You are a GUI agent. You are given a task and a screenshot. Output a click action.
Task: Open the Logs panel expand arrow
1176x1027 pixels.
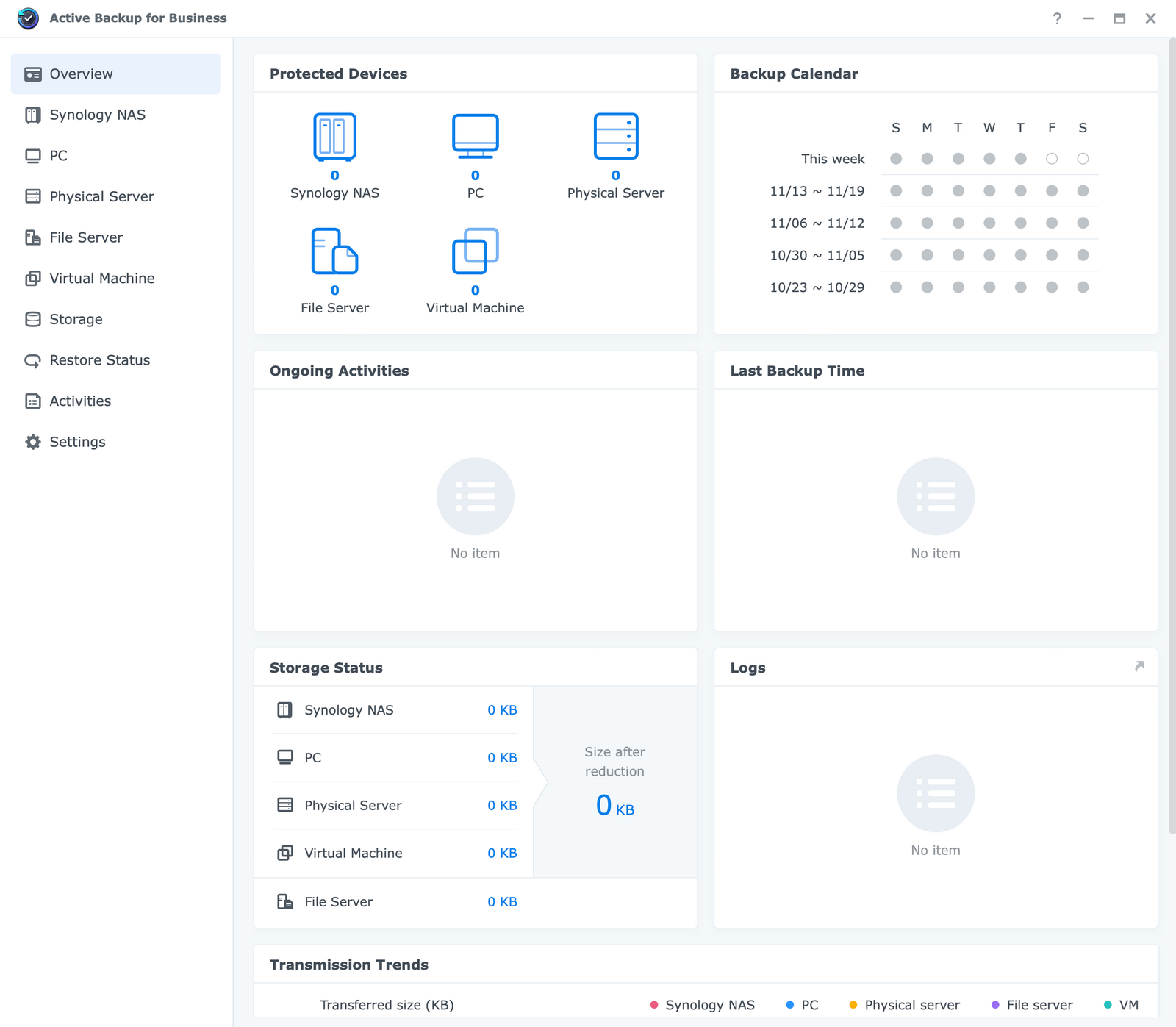pyautogui.click(x=1139, y=666)
